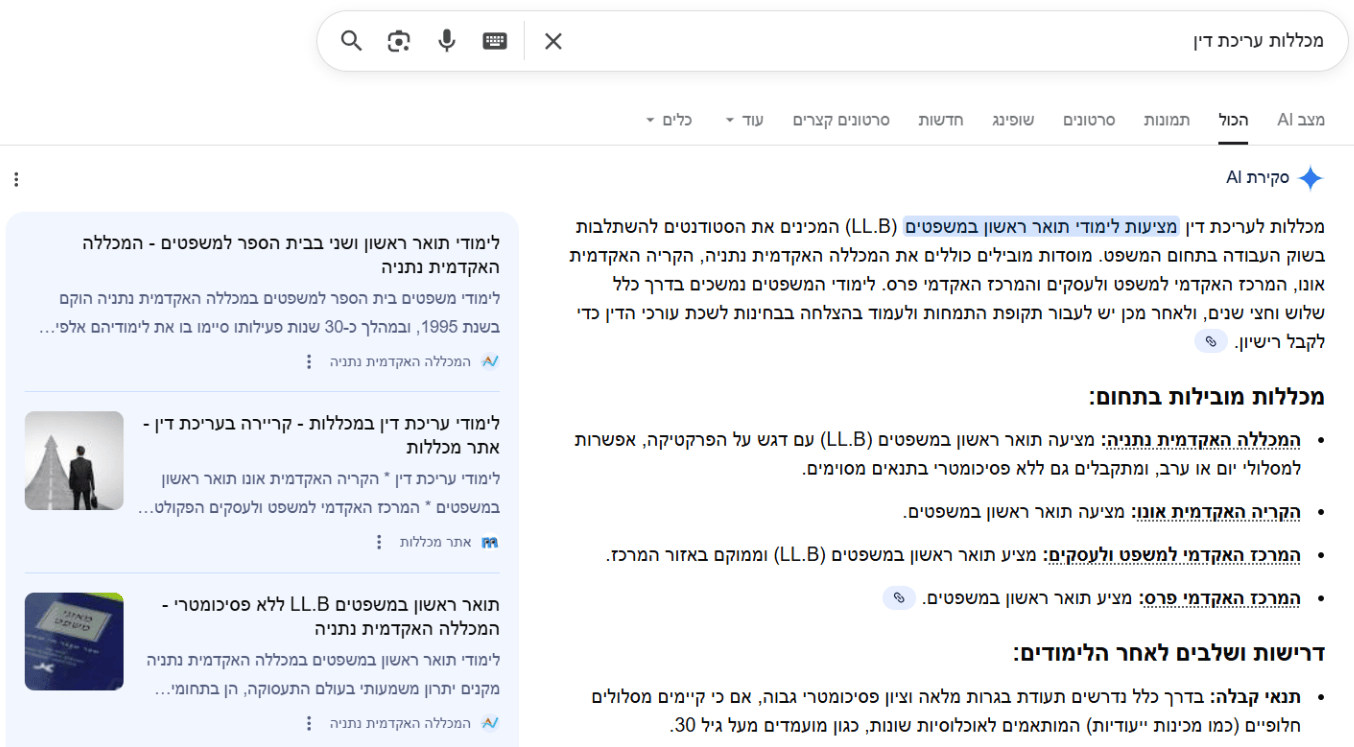This screenshot has width=1354, height=747.
Task: Open AI overview three-dot options menu
Action: pos(16,179)
